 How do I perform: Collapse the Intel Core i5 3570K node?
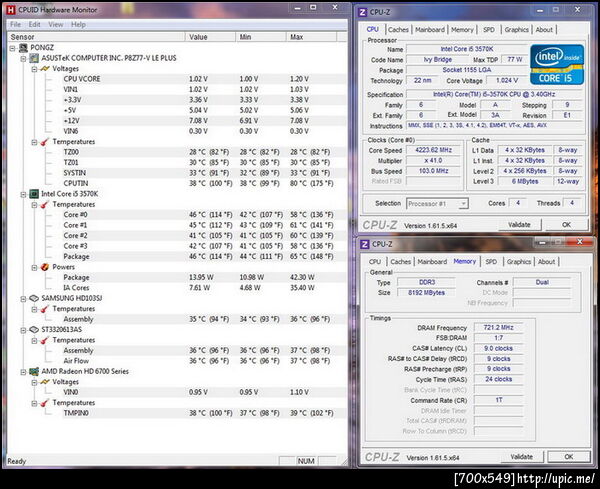23,194
